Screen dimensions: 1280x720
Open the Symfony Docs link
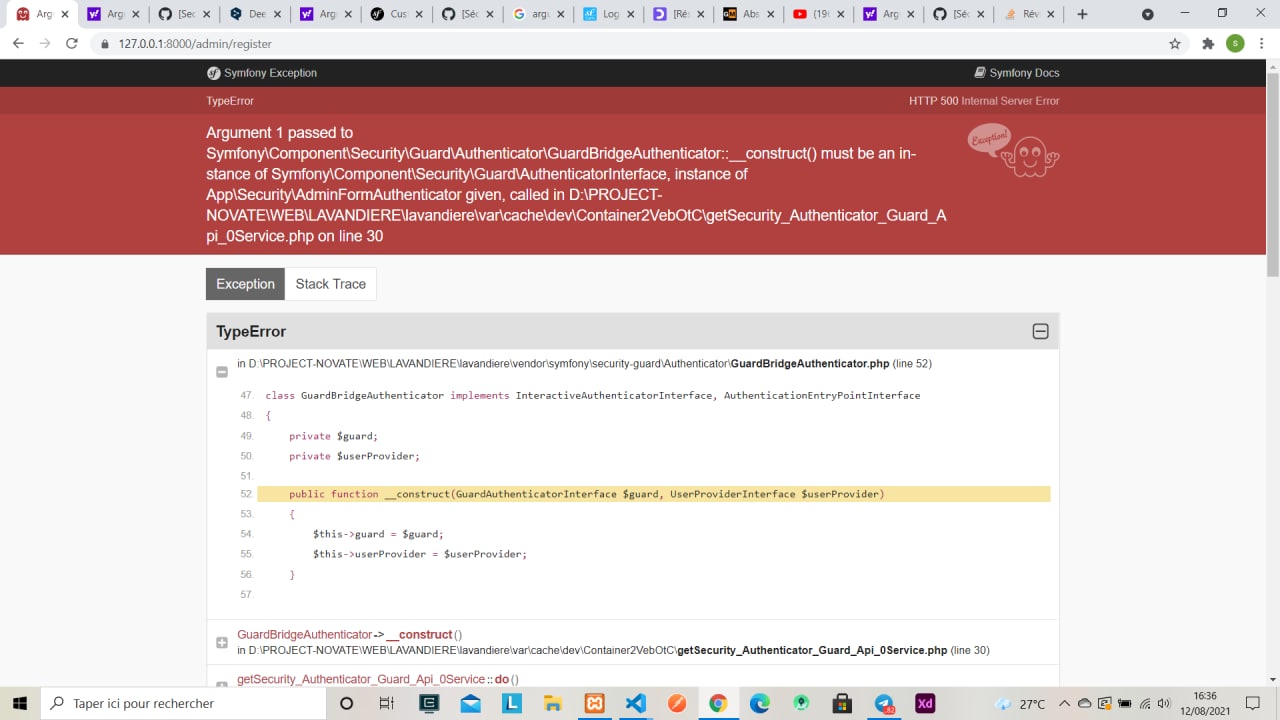(x=1016, y=73)
